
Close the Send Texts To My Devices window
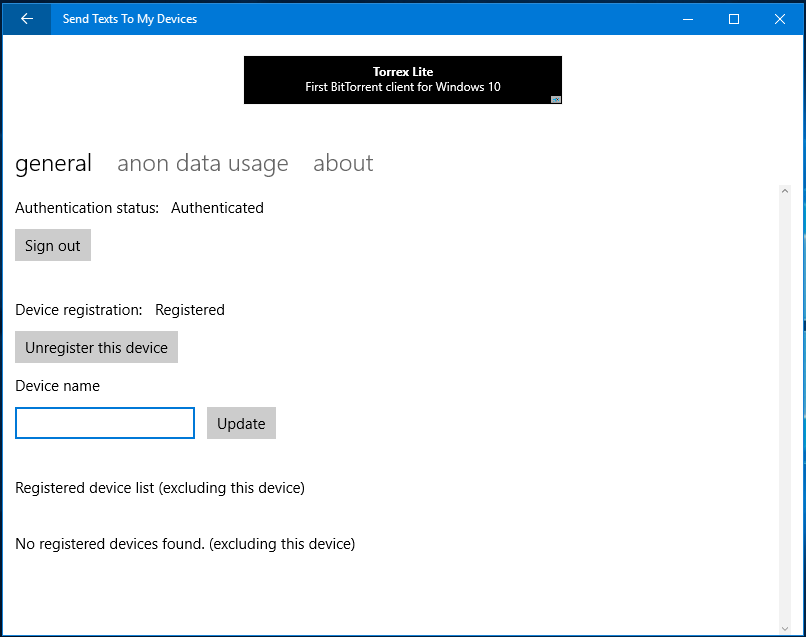pyautogui.click(x=780, y=19)
